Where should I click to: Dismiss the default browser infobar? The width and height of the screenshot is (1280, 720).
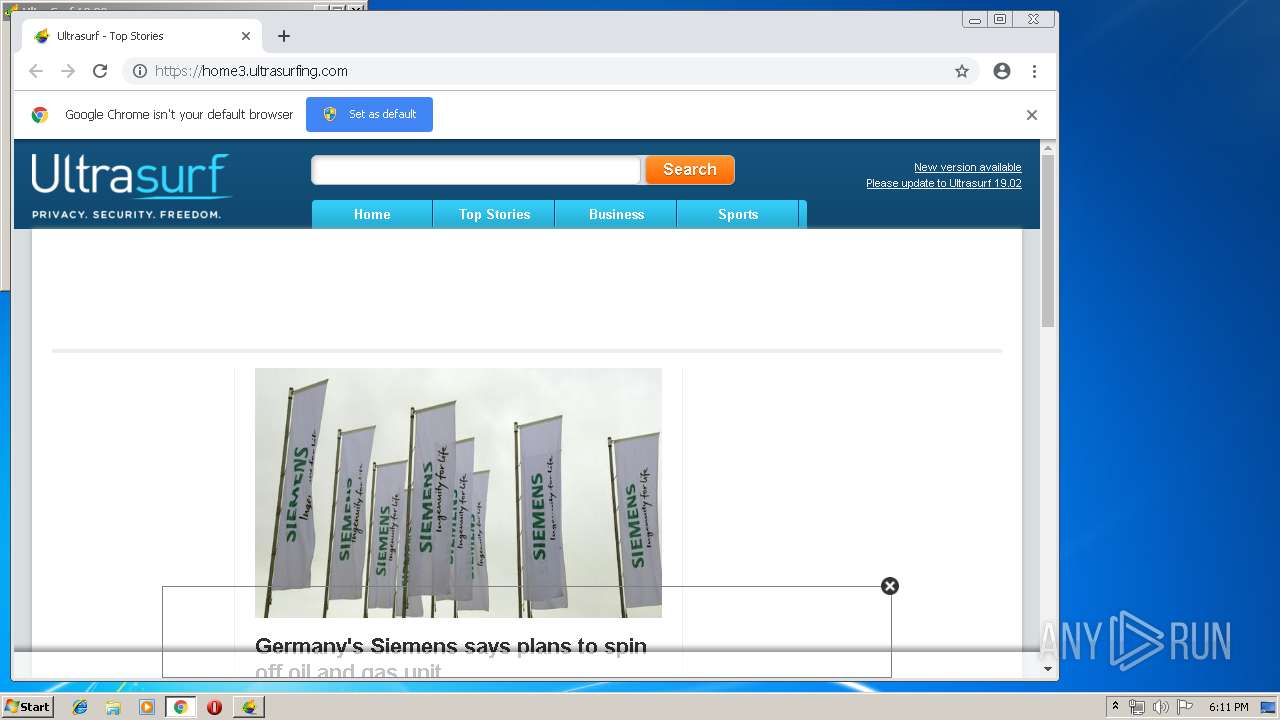tap(1032, 115)
